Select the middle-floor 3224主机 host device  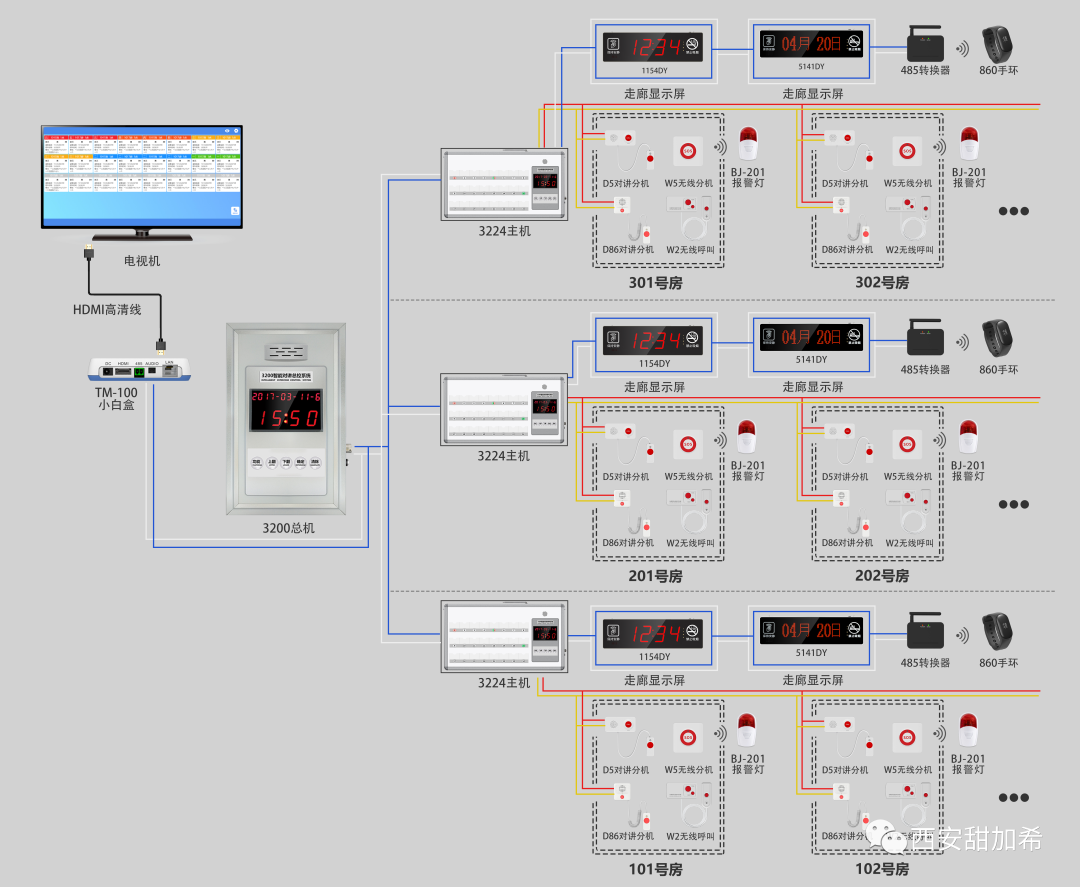504,409
